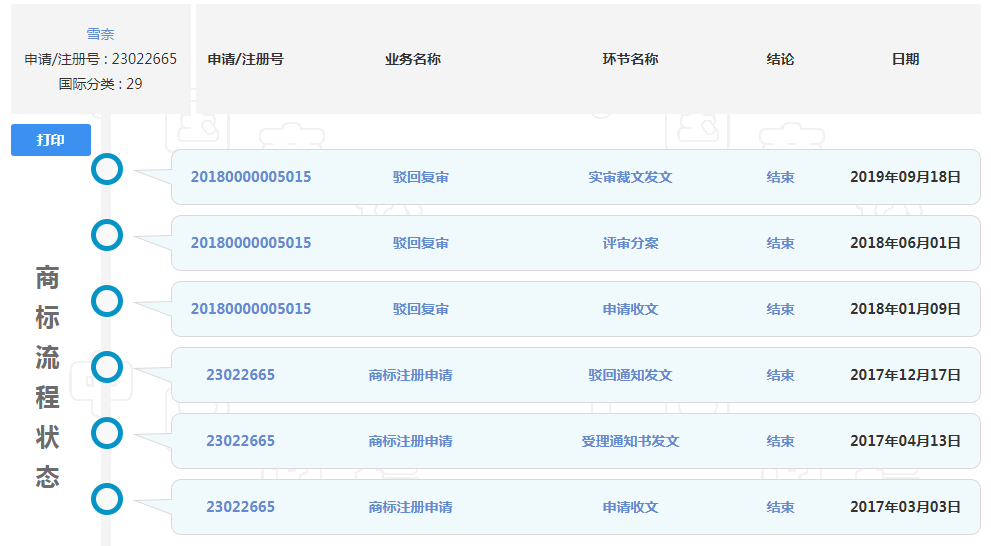Click the 打印 print button
Screen dimensions: 991x546
point(51,140)
